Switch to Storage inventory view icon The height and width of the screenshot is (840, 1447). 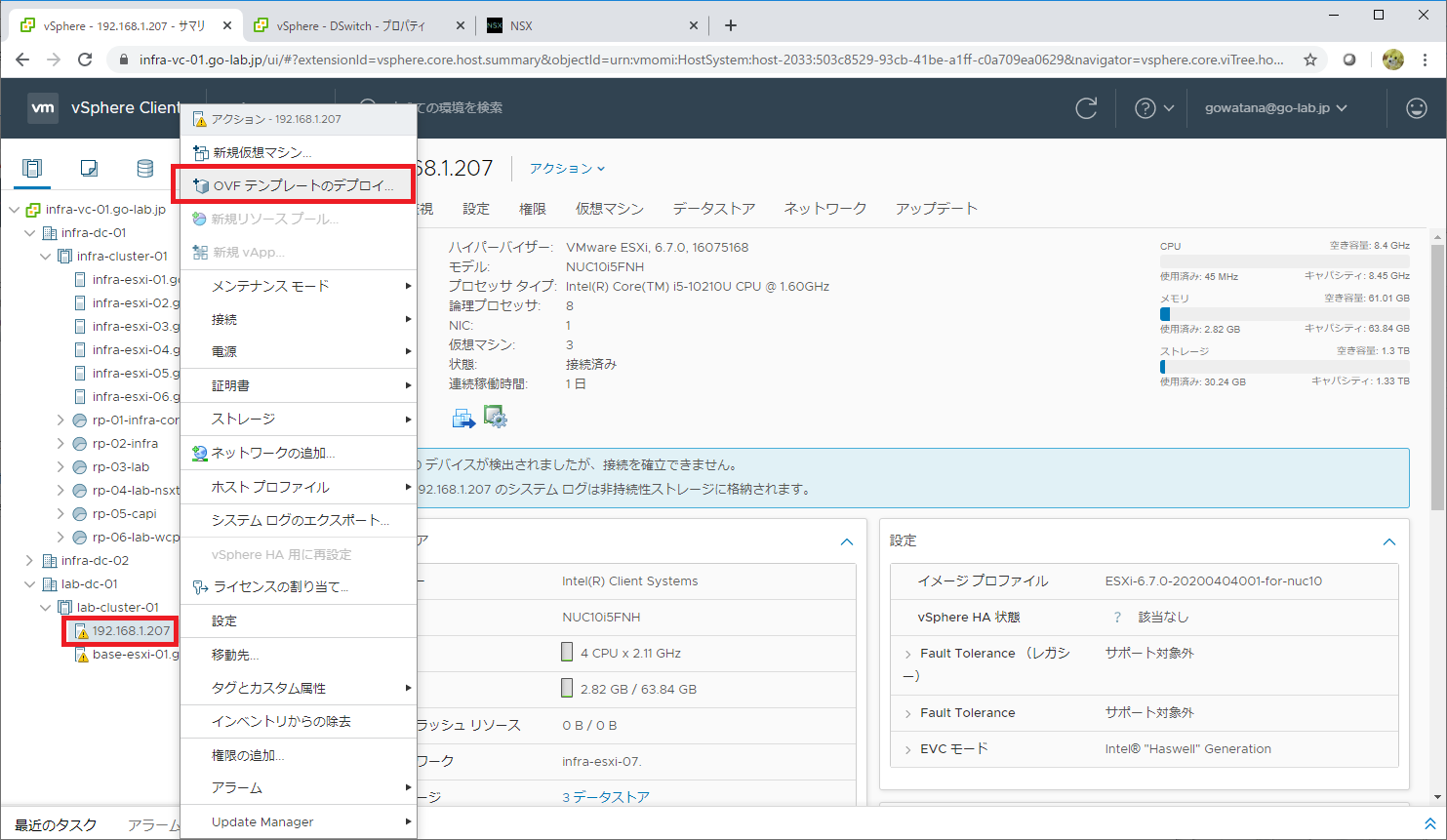tap(145, 169)
